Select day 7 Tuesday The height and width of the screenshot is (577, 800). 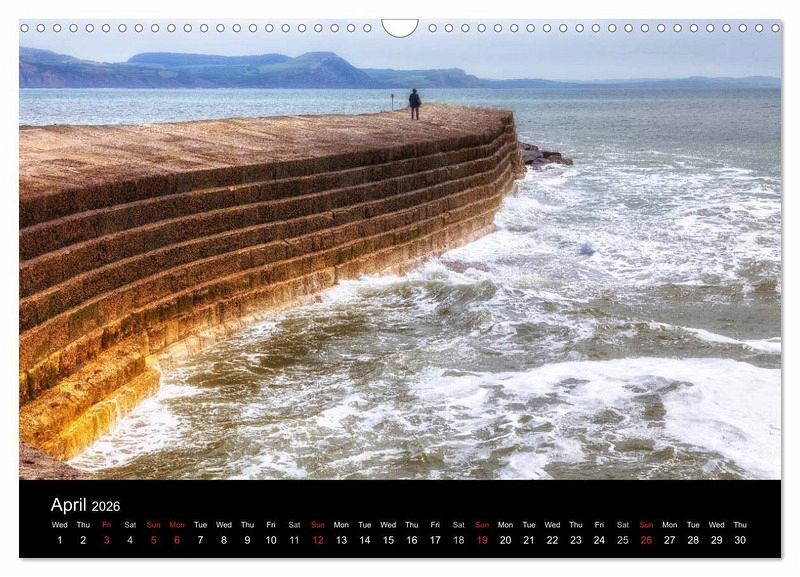[x=201, y=540]
